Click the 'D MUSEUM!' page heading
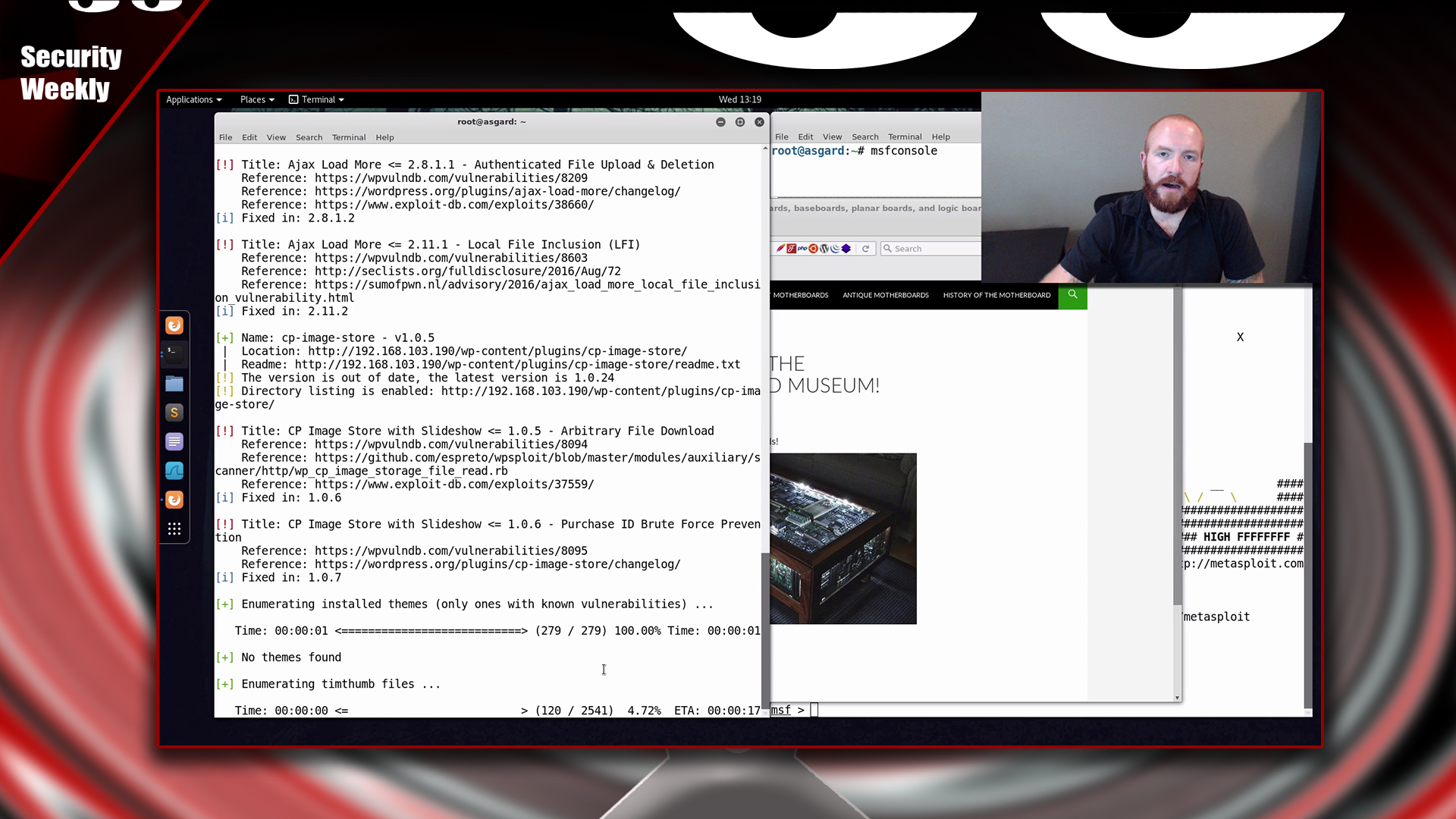Viewport: 1456px width, 819px height. click(x=825, y=385)
